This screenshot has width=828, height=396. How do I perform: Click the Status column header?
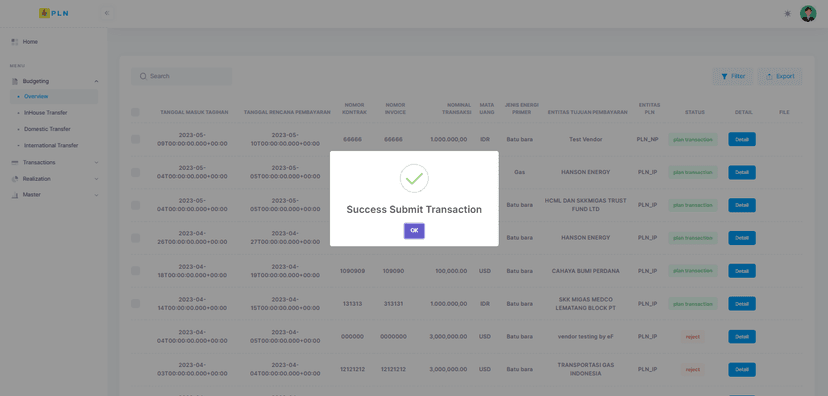[694, 112]
